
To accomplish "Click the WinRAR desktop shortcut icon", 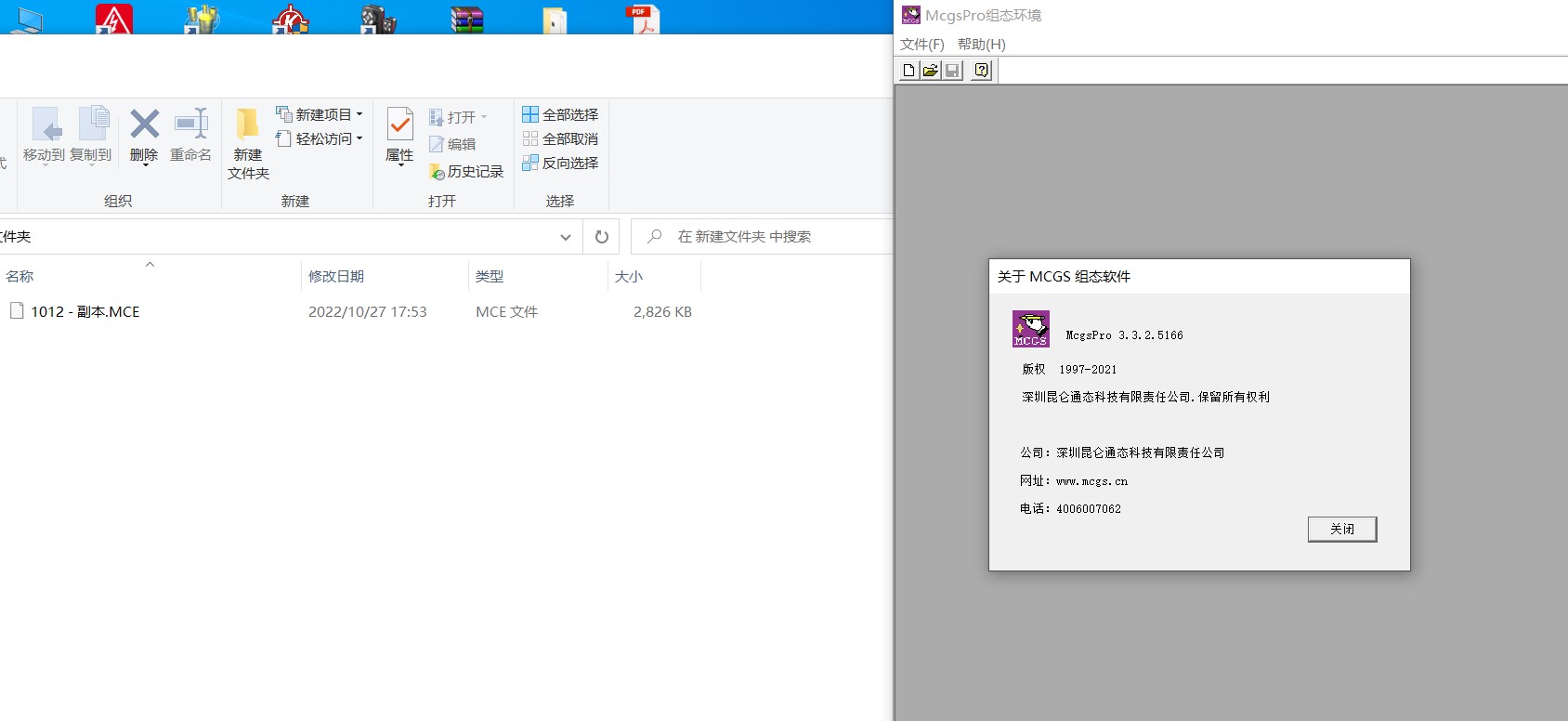I will [466, 19].
